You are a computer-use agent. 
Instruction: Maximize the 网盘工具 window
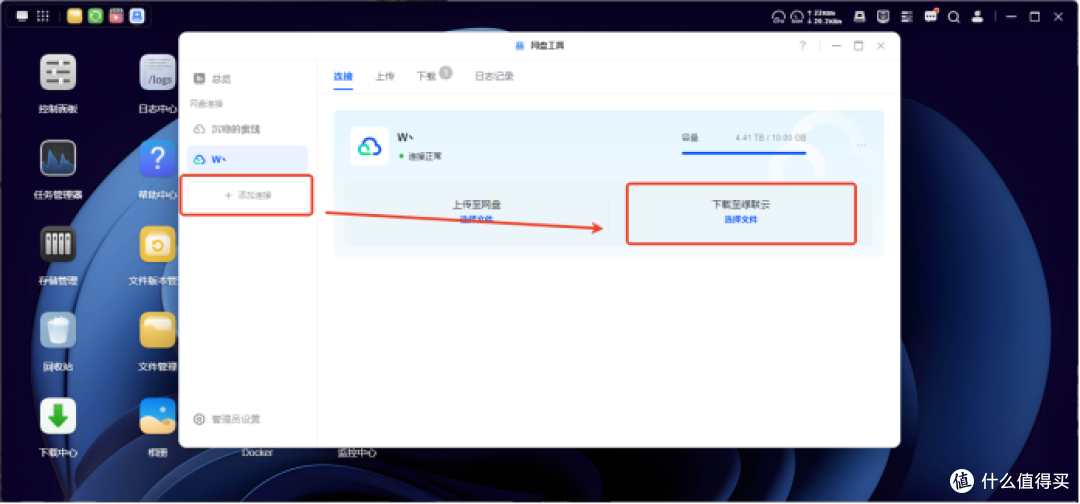tap(858, 46)
